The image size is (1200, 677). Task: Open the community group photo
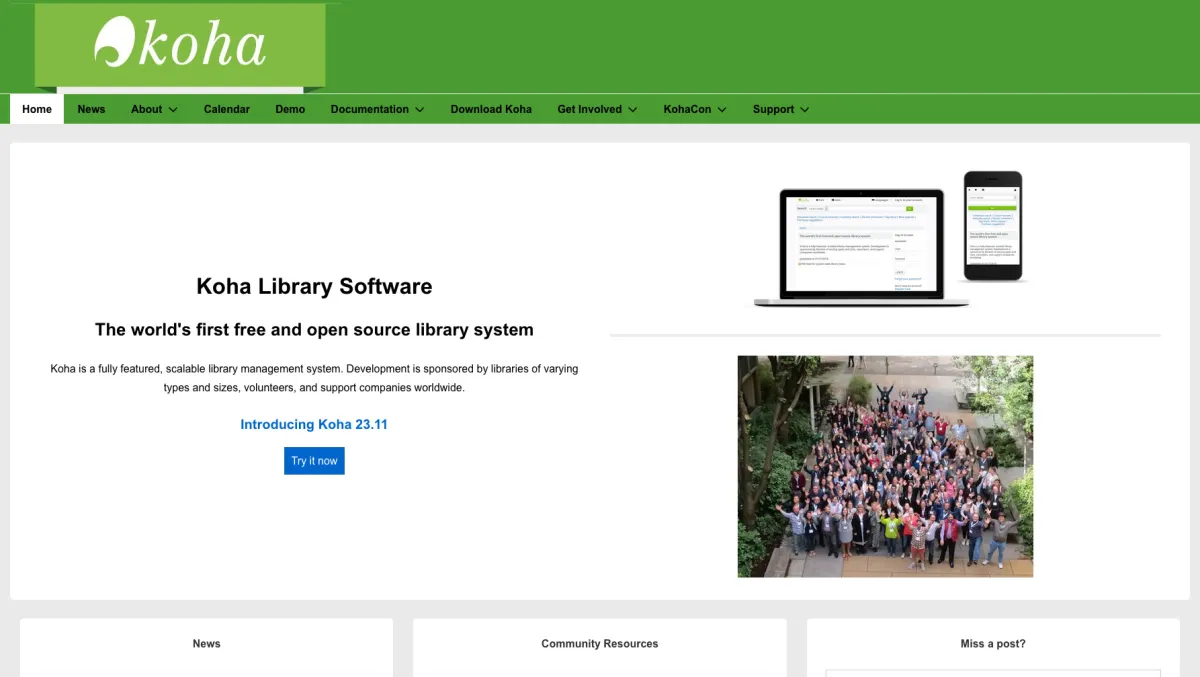coord(885,466)
